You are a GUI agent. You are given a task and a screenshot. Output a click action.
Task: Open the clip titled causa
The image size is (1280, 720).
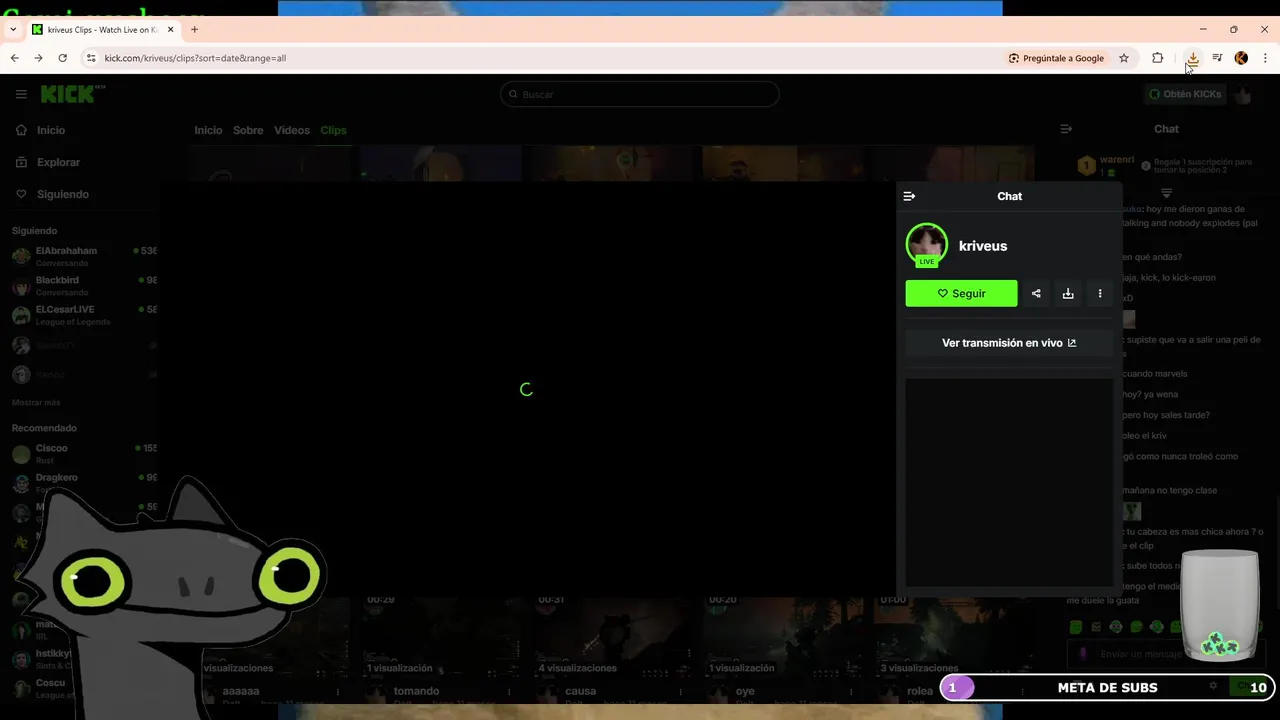[580, 691]
